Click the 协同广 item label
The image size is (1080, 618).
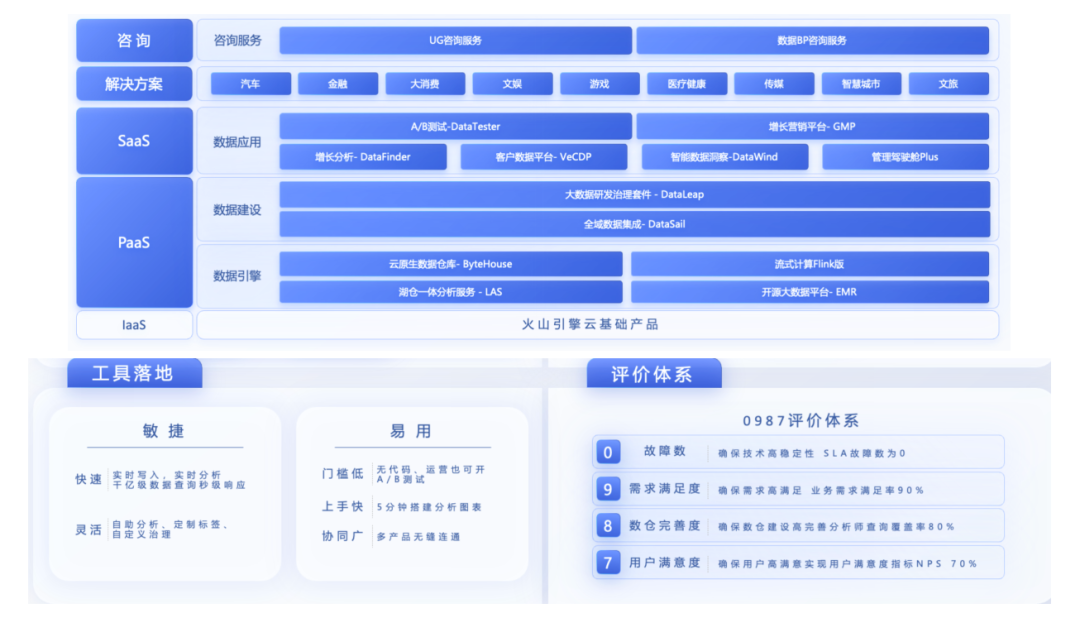(342, 536)
